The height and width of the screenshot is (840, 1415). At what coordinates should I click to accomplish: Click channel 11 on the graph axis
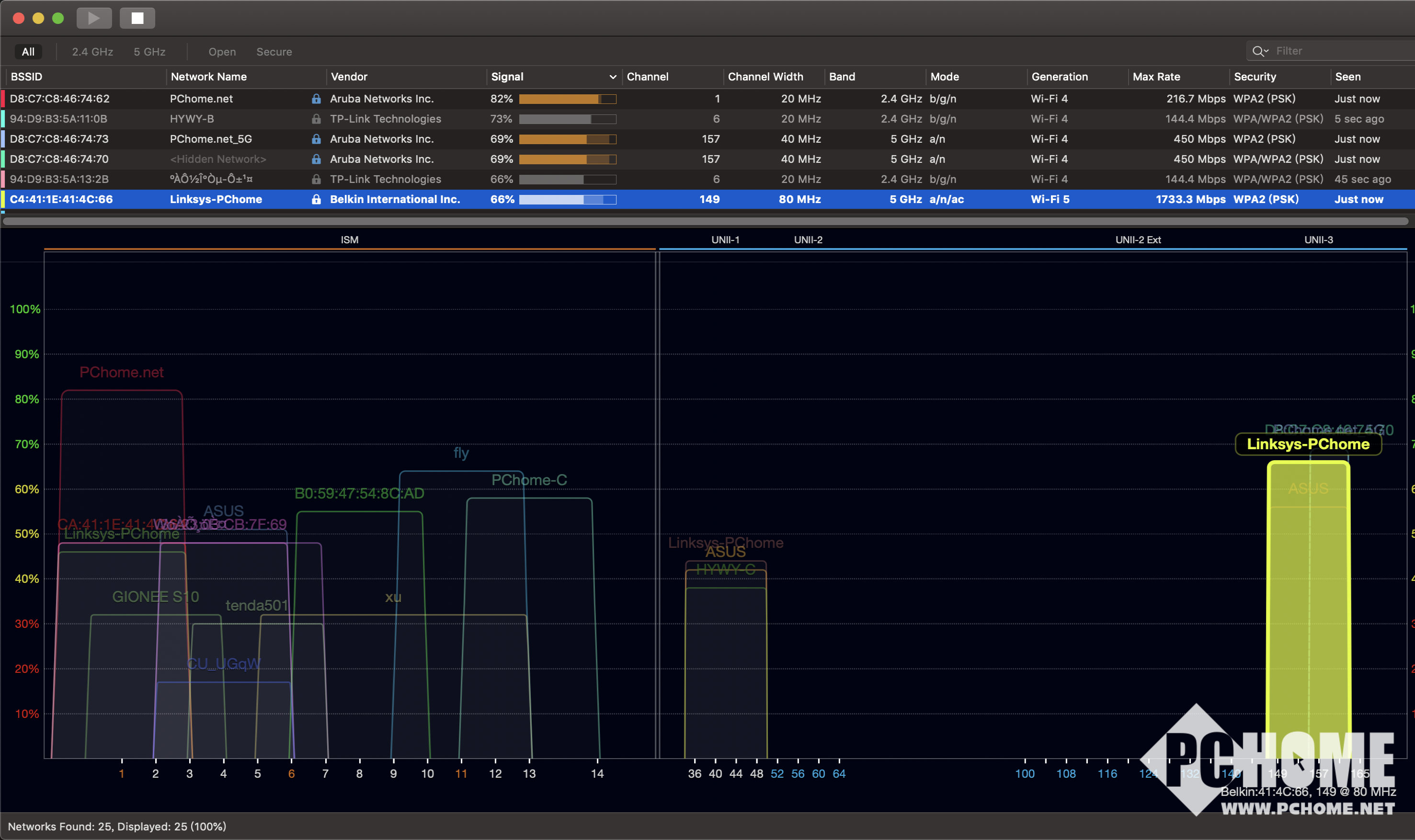[x=461, y=774]
